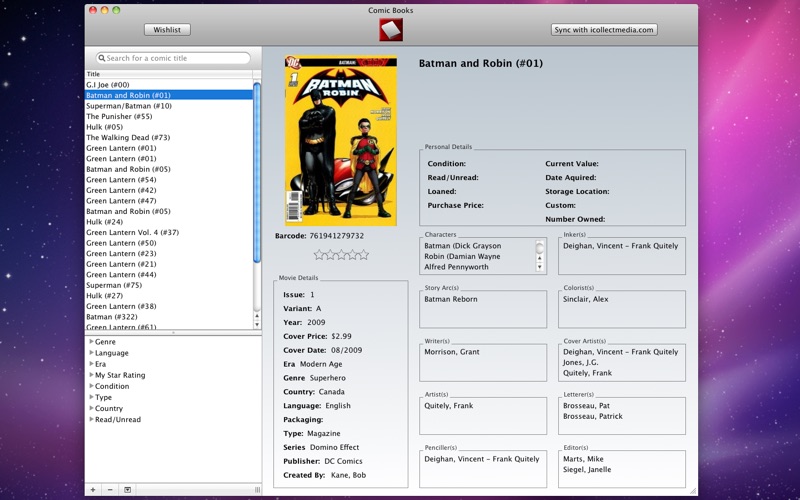Click barcode number 761941279732
Viewport: 800px width, 500px height.
tap(337, 236)
